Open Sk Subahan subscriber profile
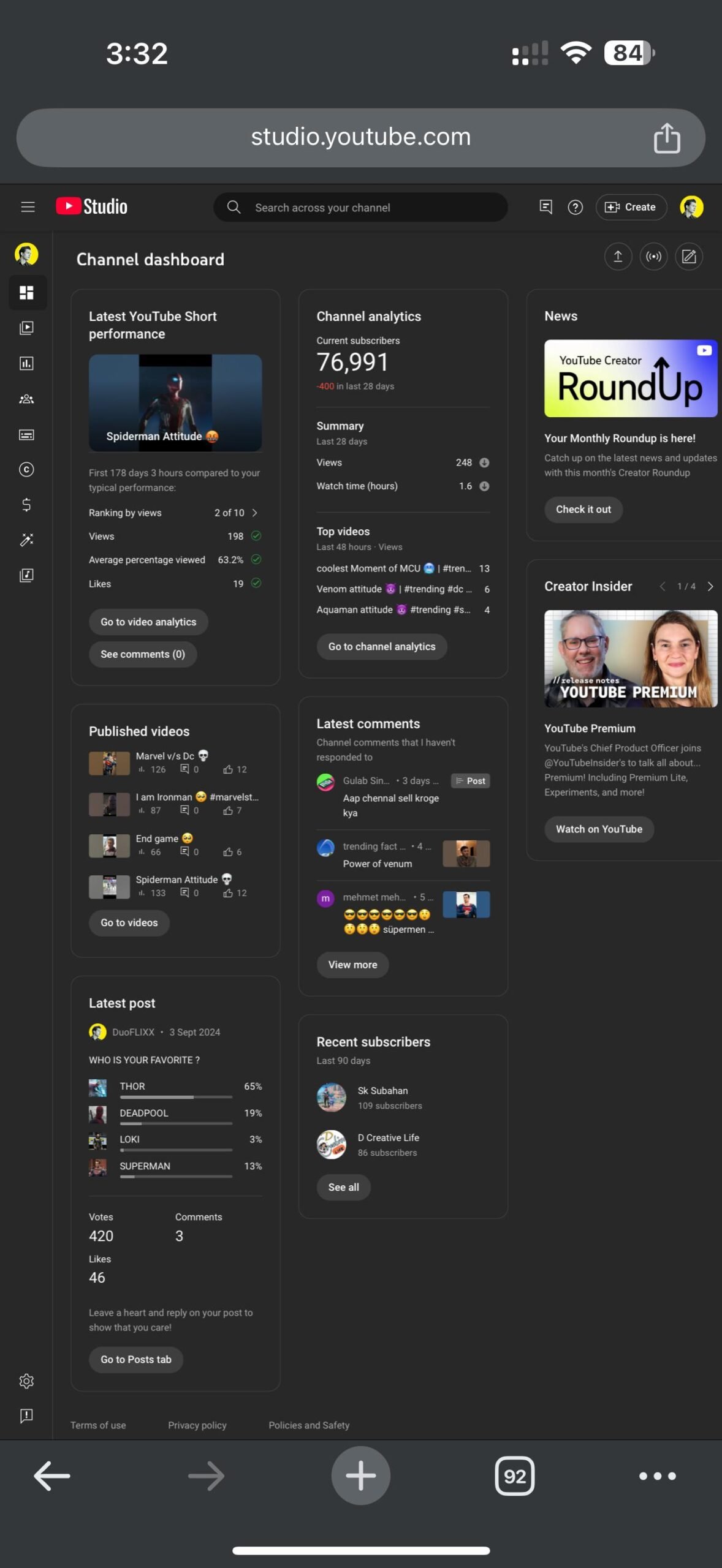Screen dimensions: 722x1568 pyautogui.click(x=370, y=1098)
